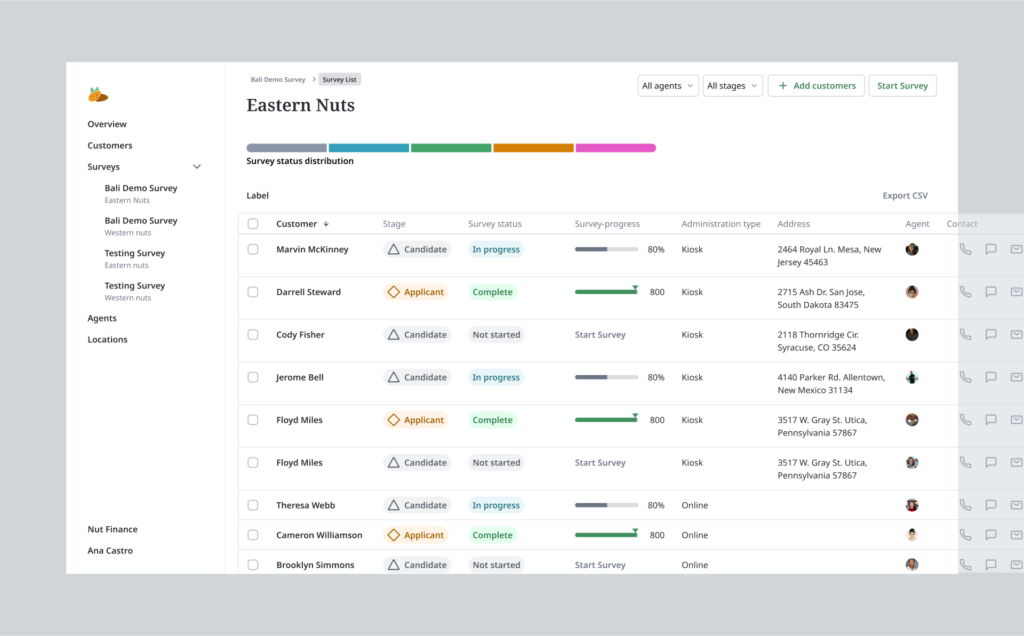
Task: Click phone icon in Theresa Webb's row
Action: [x=965, y=505]
